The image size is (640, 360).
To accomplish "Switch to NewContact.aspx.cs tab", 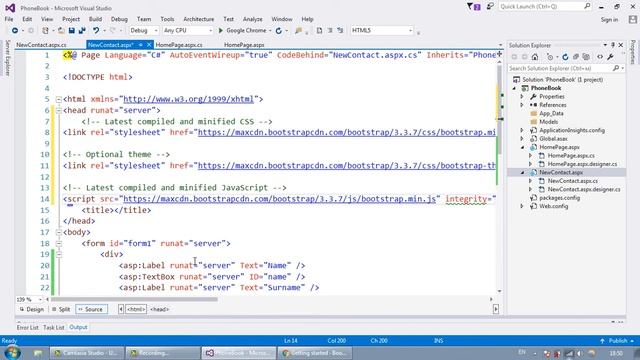I will point(41,45).
